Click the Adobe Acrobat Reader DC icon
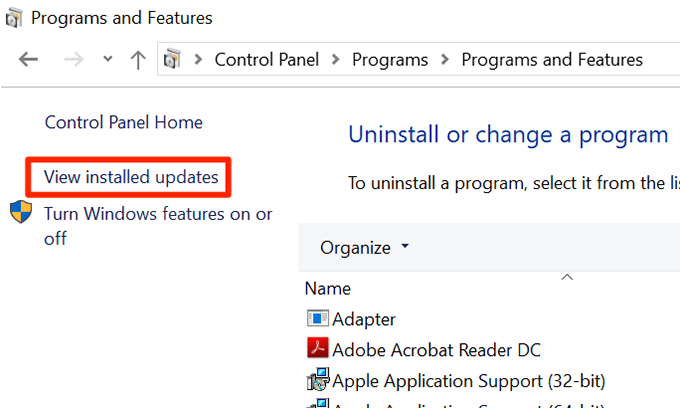 click(x=318, y=350)
